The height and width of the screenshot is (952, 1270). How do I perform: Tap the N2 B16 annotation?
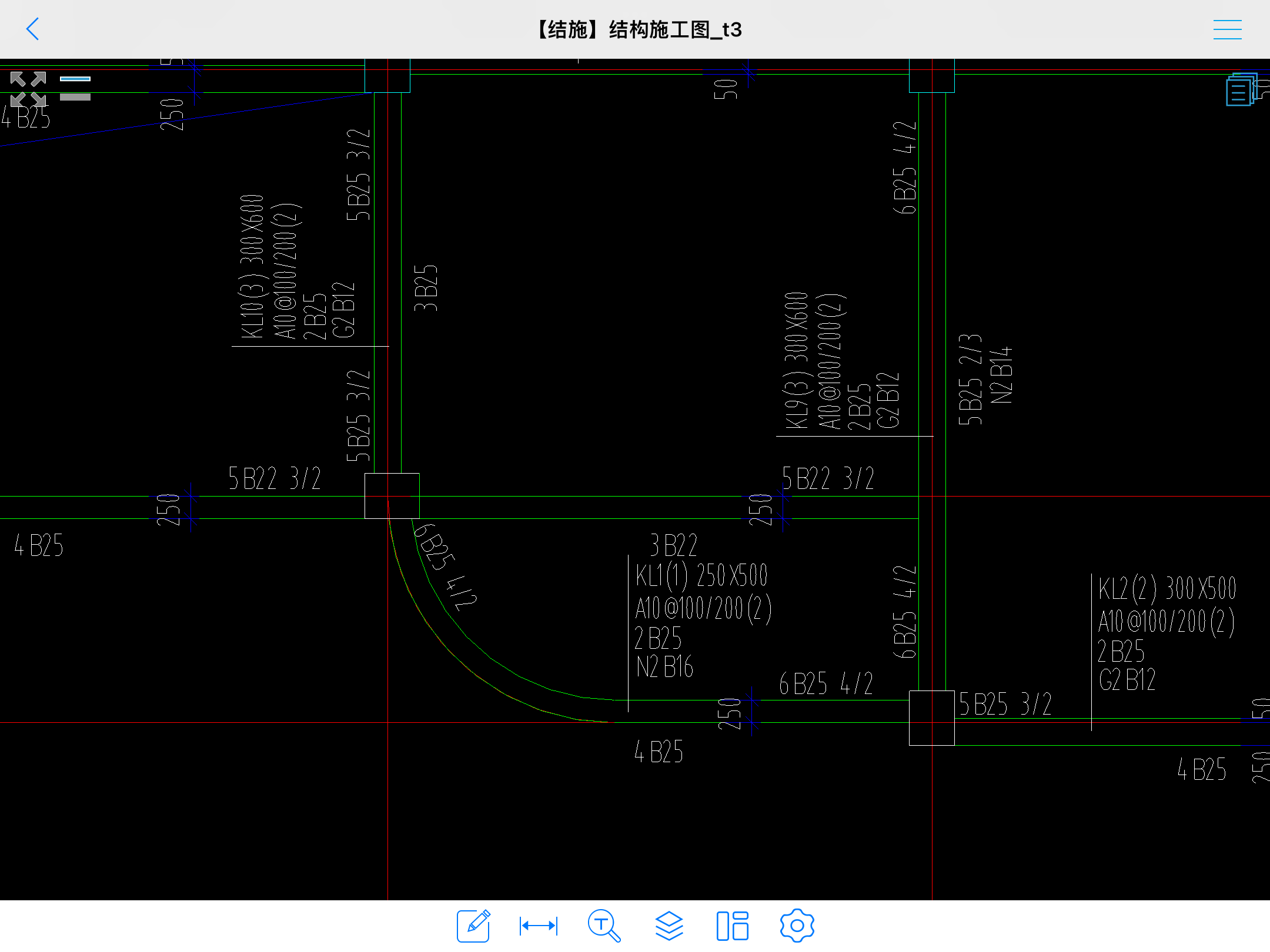pos(664,666)
